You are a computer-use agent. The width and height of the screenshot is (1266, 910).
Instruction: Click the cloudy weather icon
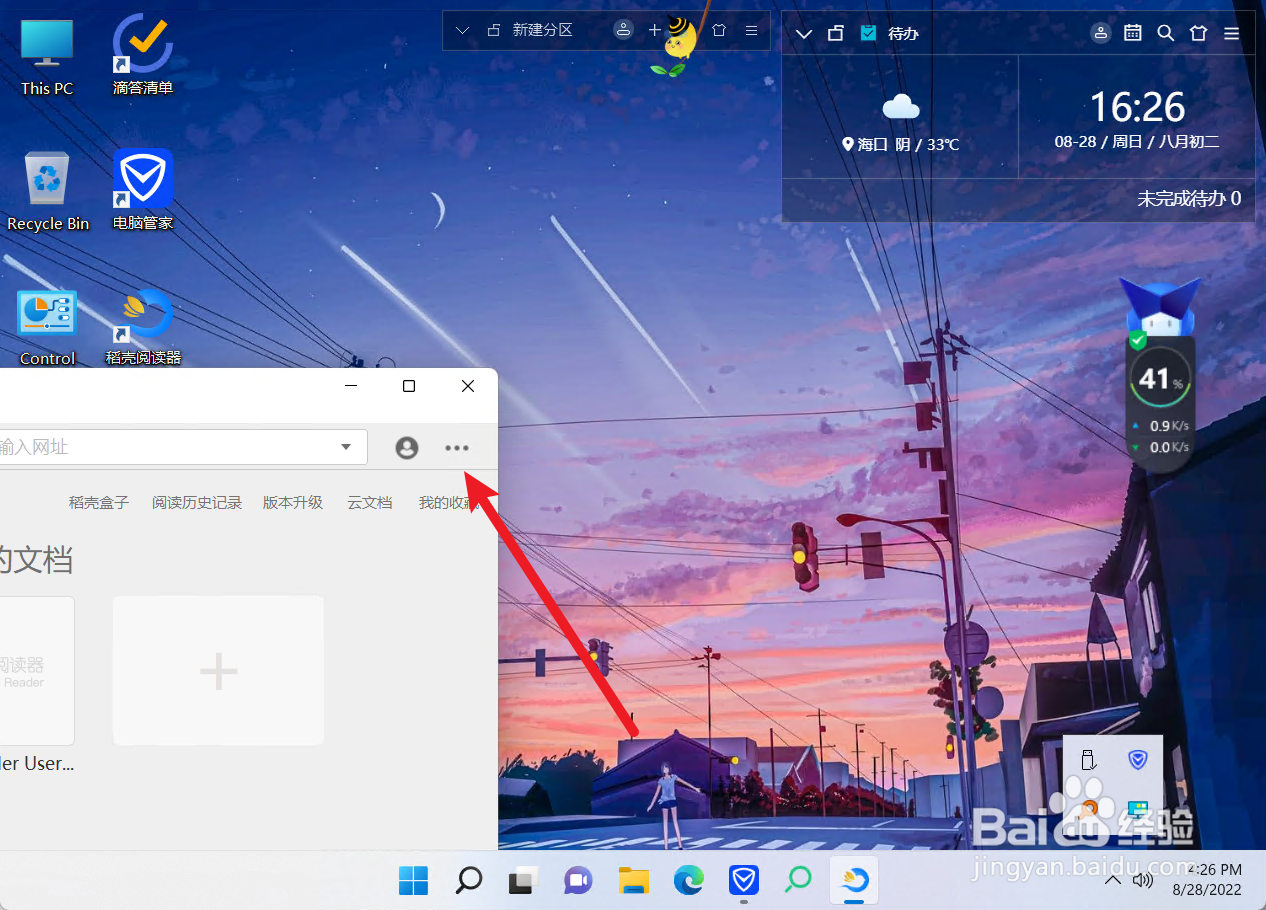tap(901, 106)
